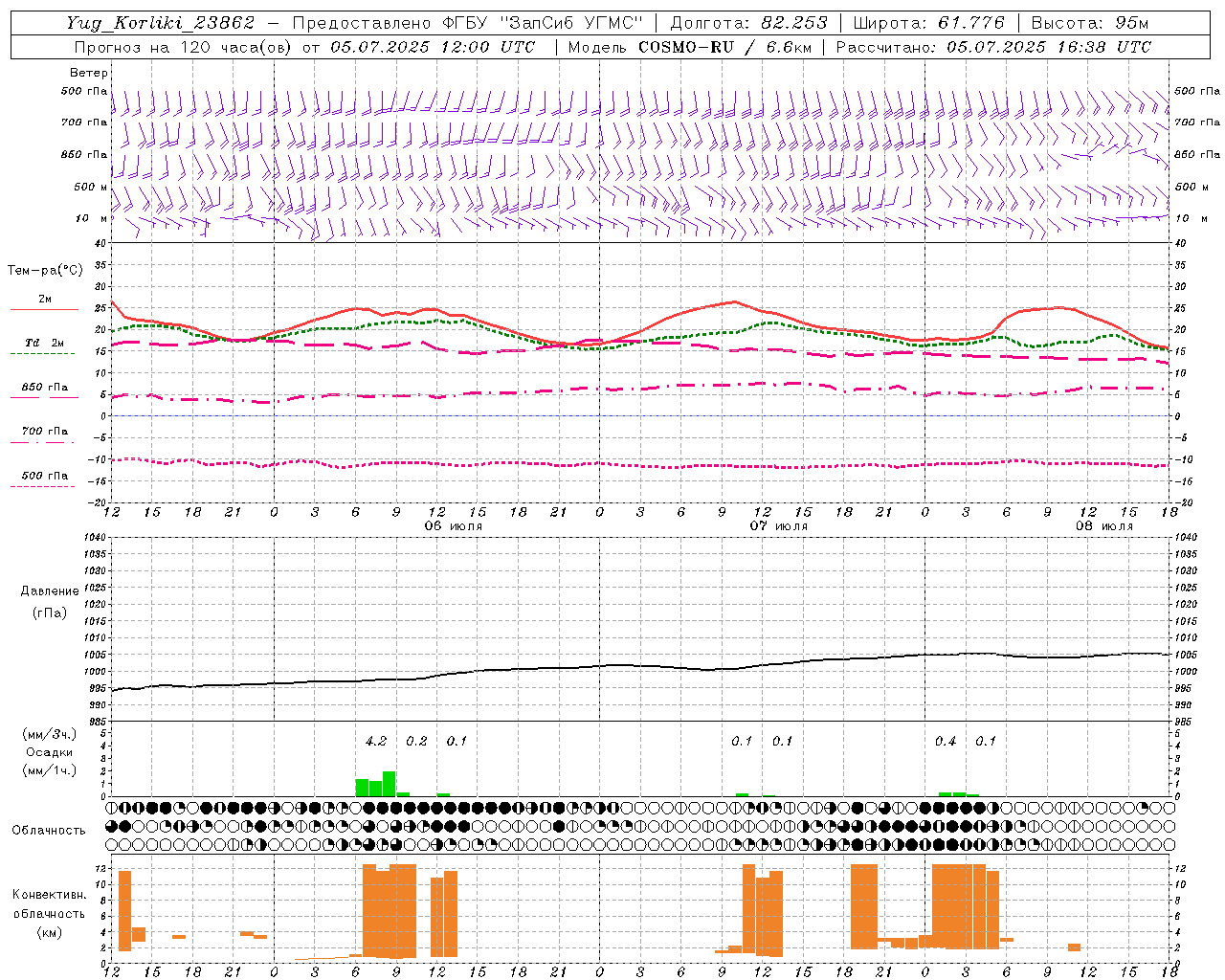Image resolution: width=1225 pixels, height=980 pixels.
Task: Click the 08 июля date label
Action: point(1103,526)
